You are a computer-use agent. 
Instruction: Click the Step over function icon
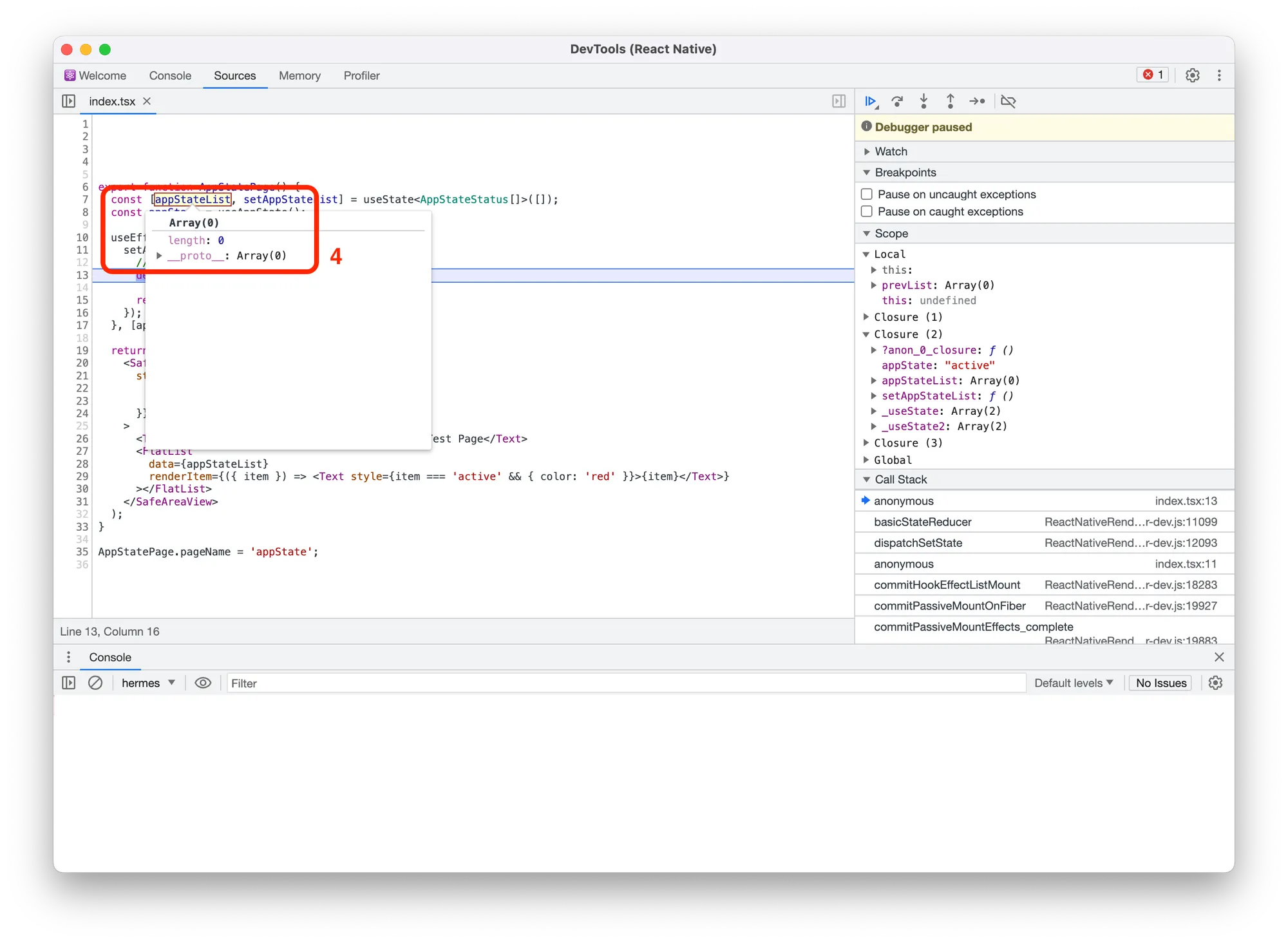point(897,101)
